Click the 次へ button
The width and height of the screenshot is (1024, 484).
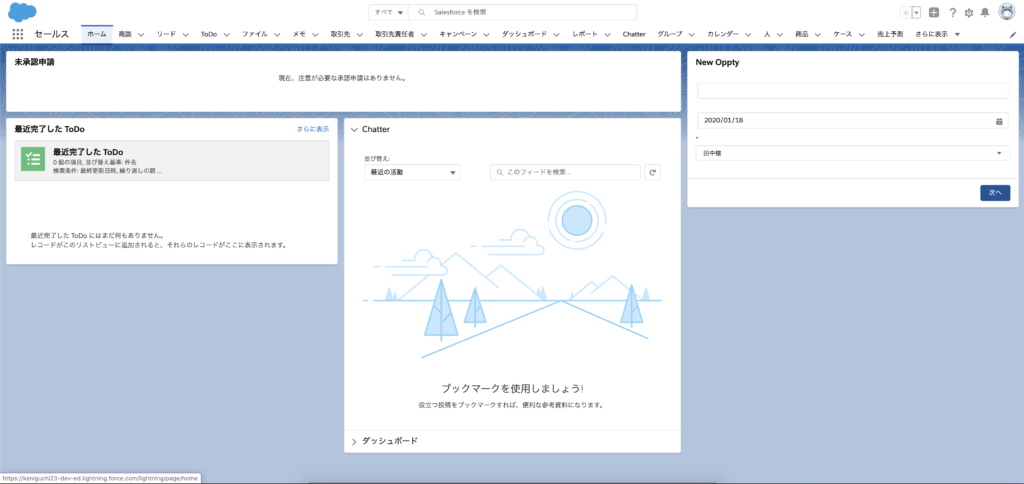995,193
